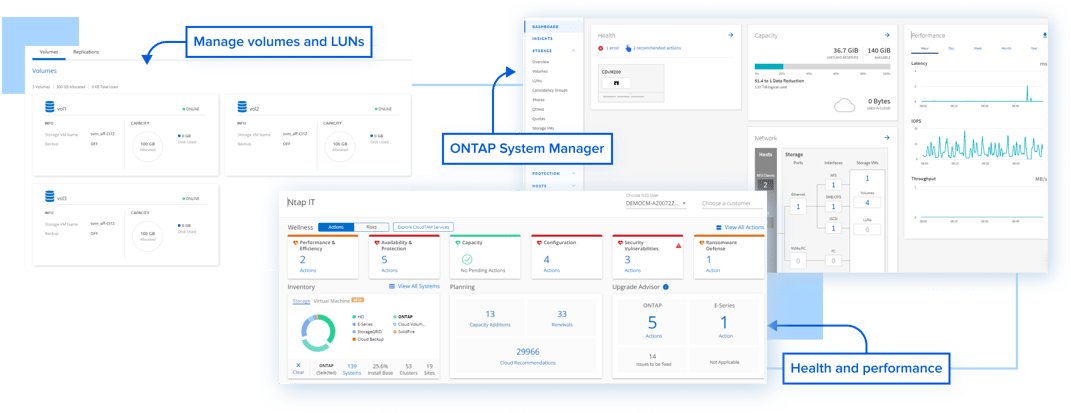Screen dimensions: 1071x413
Task: Open the Health panel arrow icon
Action: [x=731, y=35]
